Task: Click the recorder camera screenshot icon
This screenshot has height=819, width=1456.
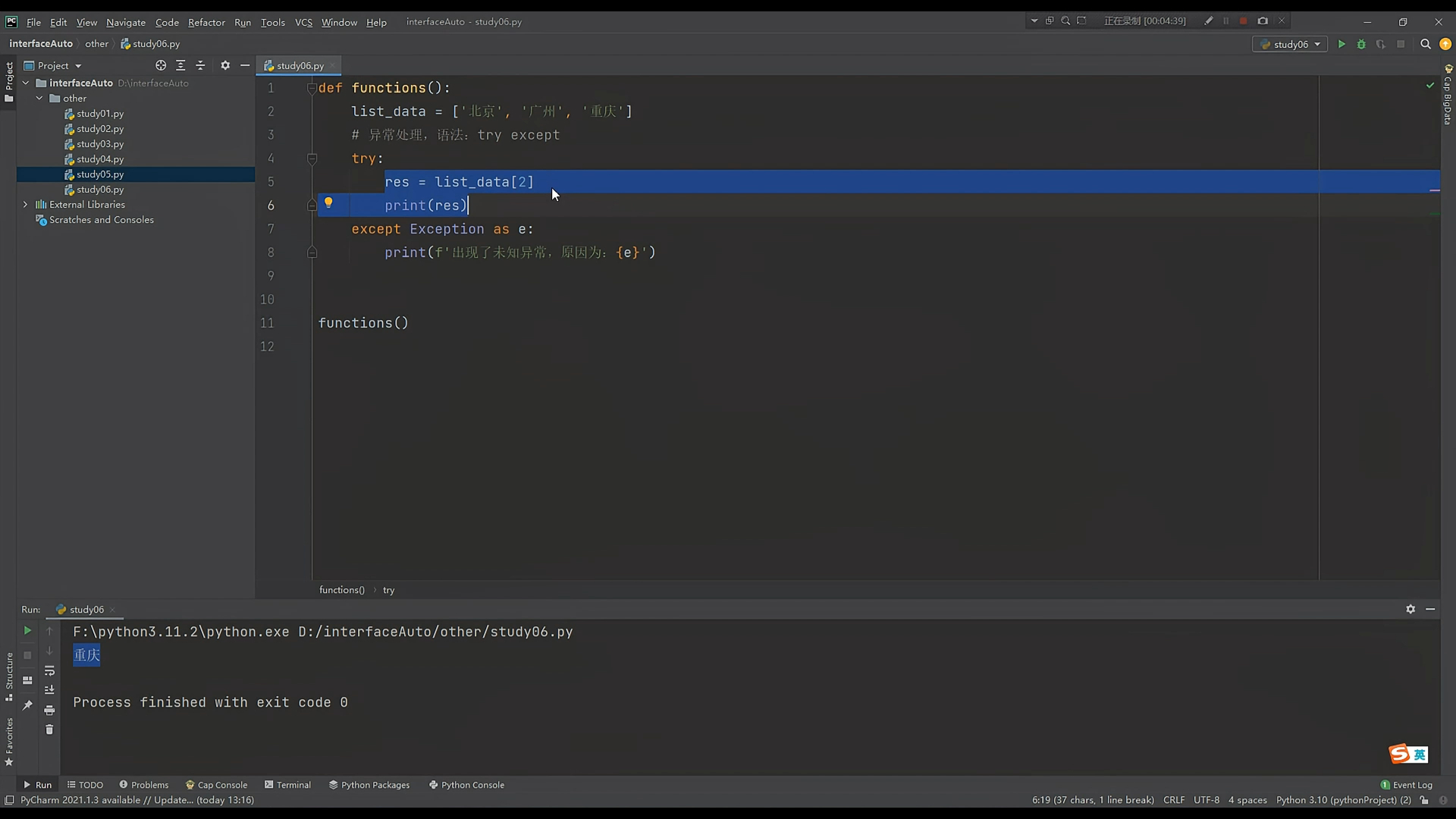Action: (x=1263, y=21)
